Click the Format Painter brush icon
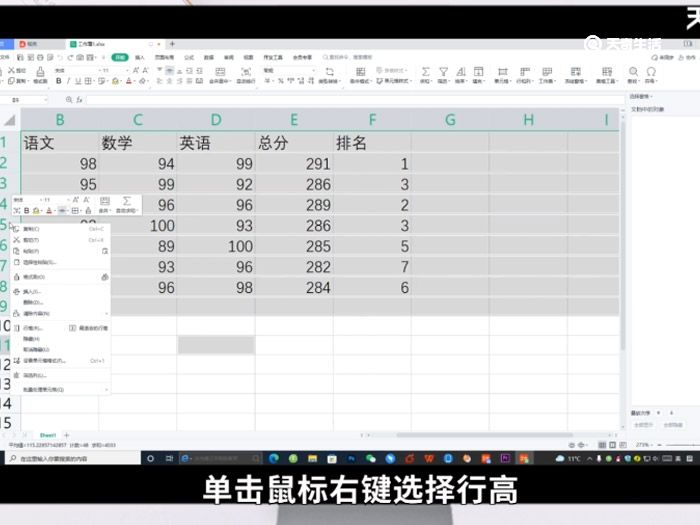Screen dimensions: 700x525 point(40,72)
